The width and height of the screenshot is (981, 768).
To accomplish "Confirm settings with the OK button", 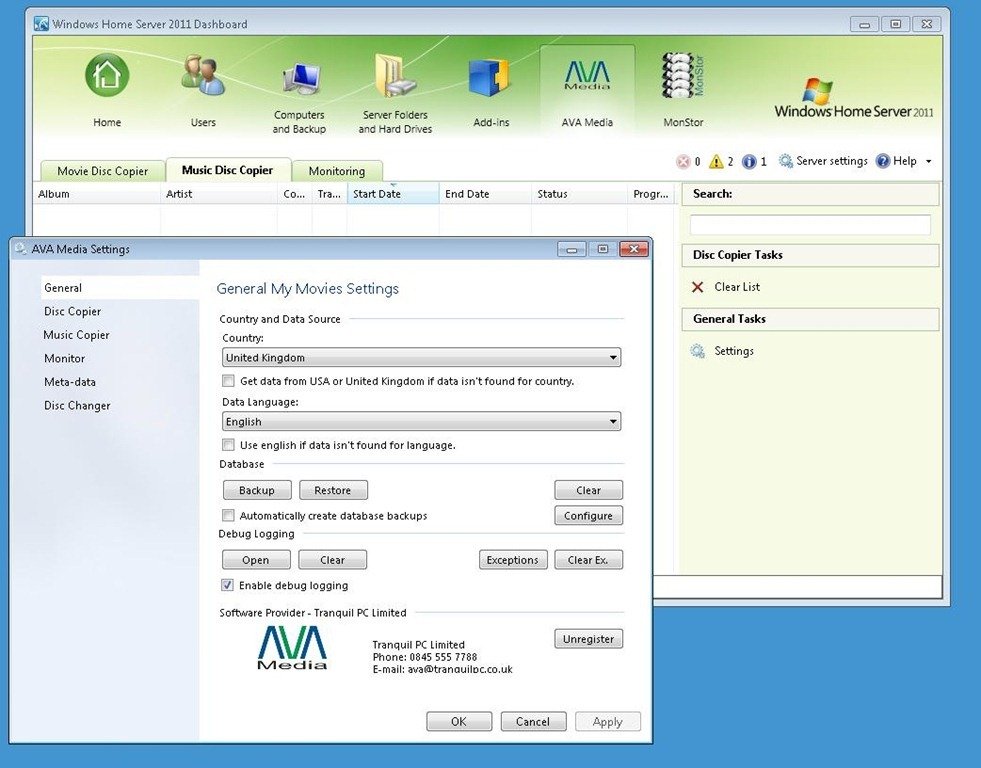I will coord(459,721).
